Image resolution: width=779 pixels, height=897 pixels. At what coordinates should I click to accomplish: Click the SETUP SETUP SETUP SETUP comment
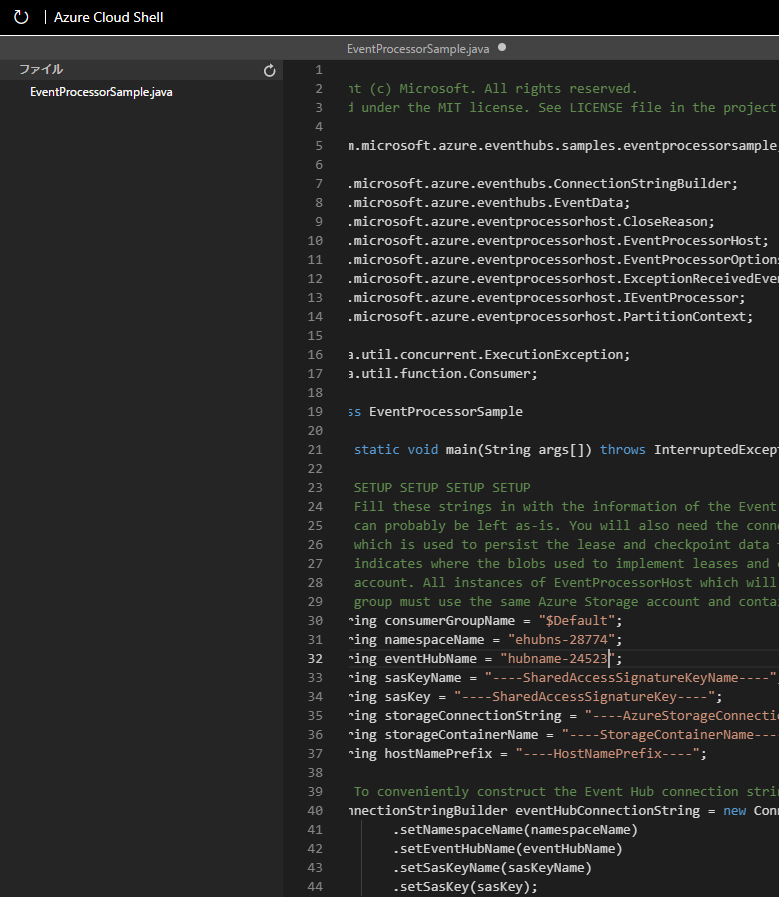tap(442, 487)
